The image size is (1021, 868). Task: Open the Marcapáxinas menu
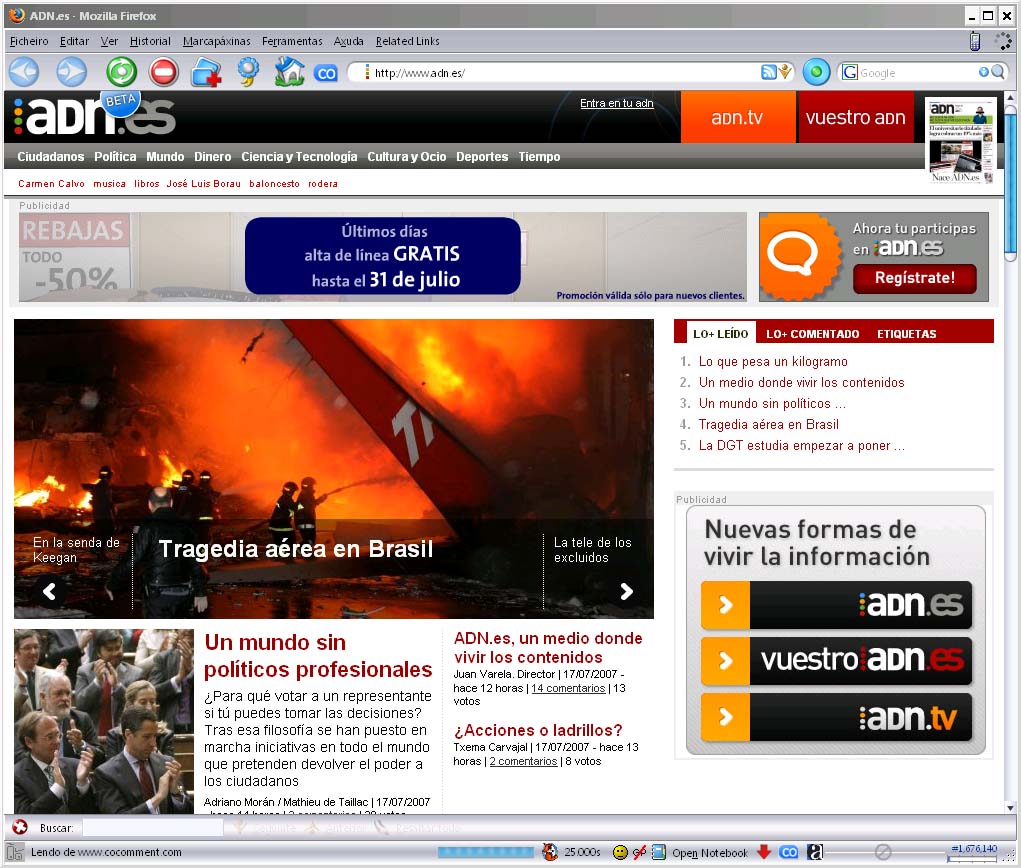[x=216, y=41]
